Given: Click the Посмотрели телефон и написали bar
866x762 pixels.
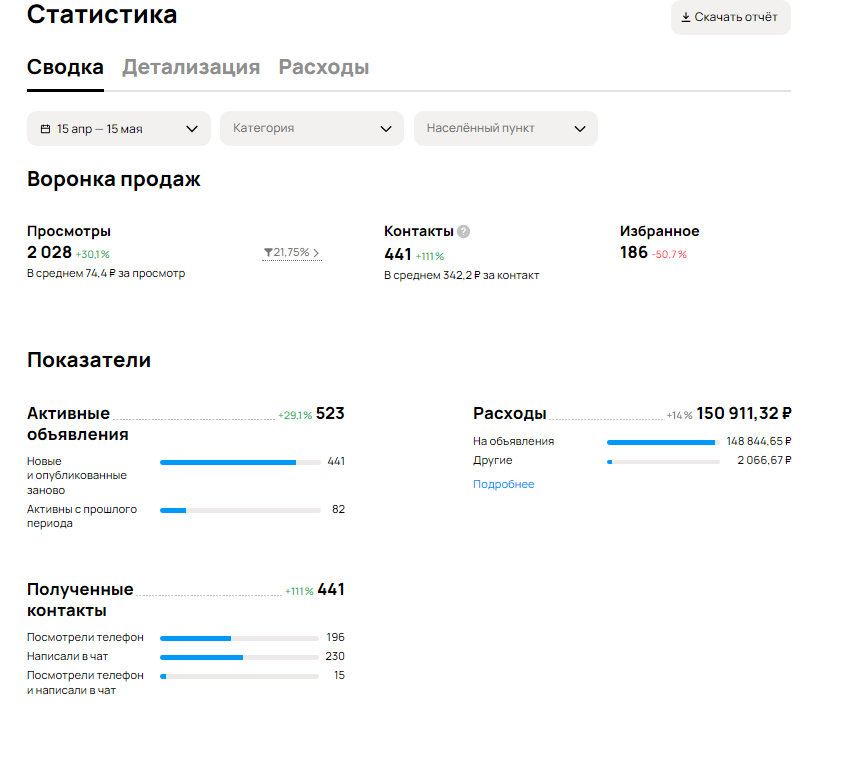Looking at the screenshot, I should [239, 676].
